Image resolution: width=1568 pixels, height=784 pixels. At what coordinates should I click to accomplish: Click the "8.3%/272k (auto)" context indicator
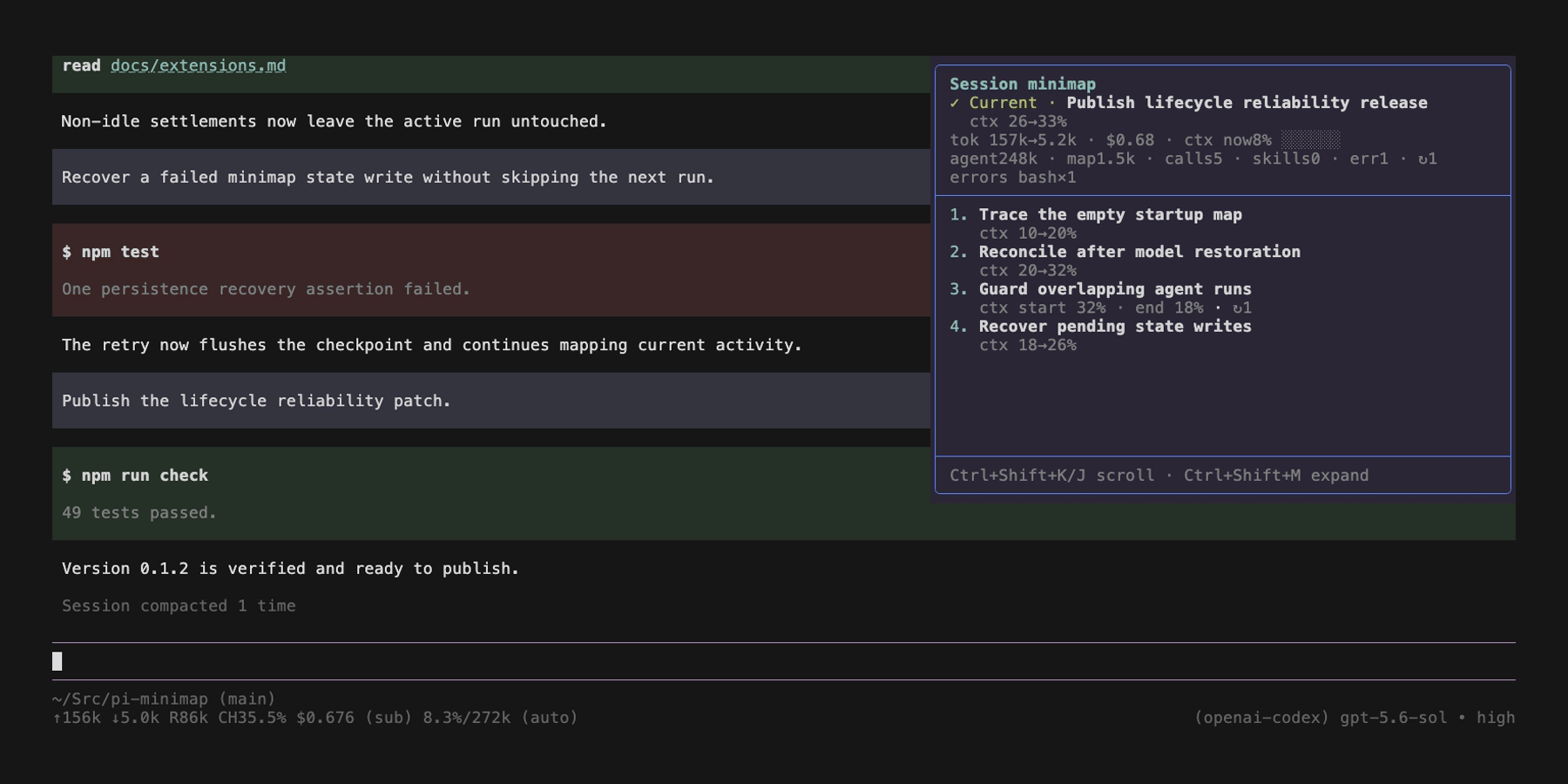coord(500,718)
